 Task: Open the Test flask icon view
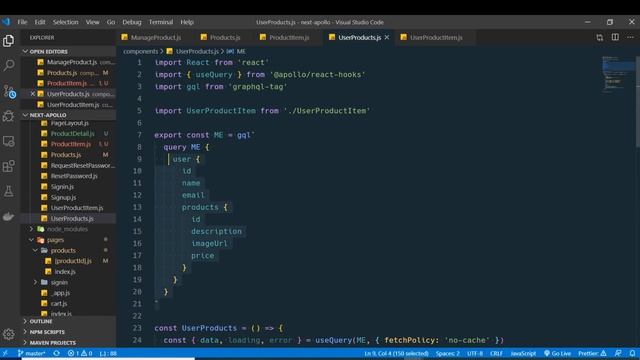(x=9, y=191)
